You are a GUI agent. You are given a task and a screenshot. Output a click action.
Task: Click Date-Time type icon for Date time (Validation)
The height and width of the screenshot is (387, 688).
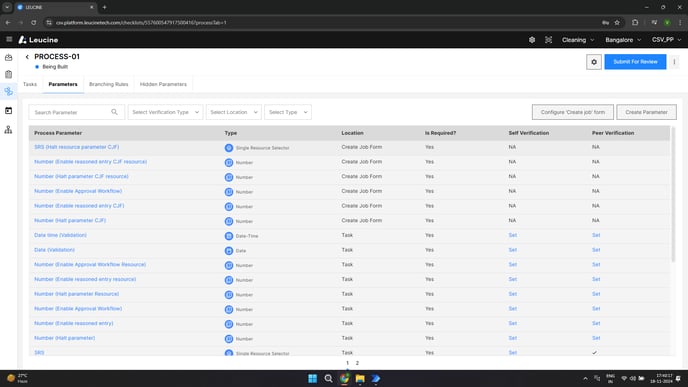(x=229, y=236)
